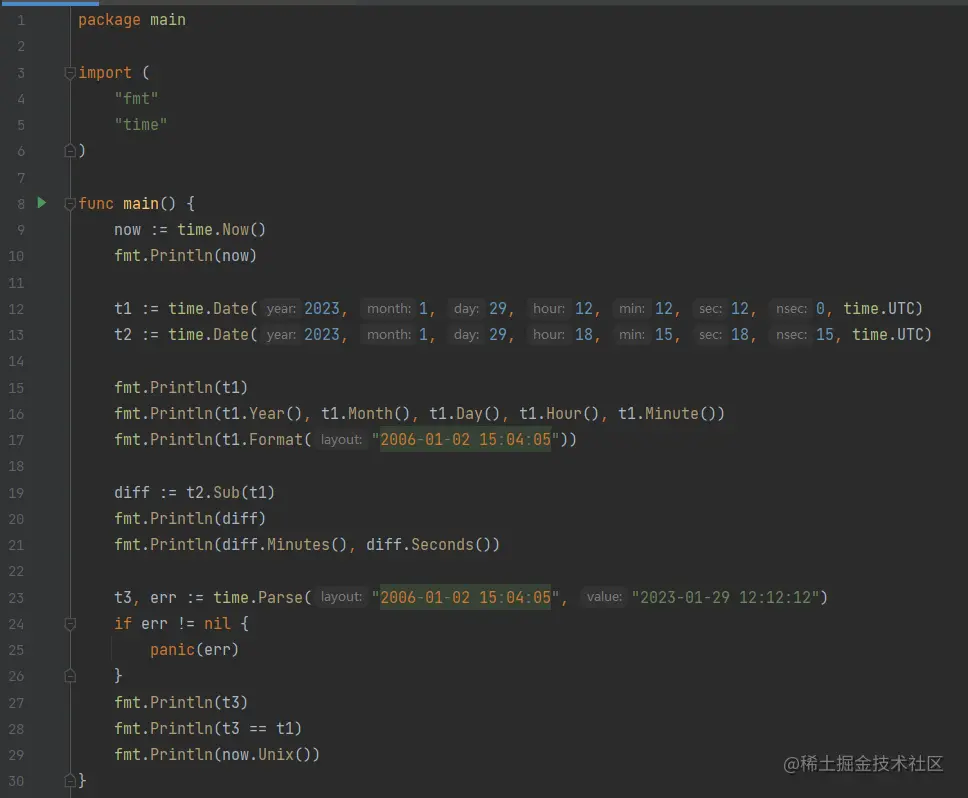Click the 'layout:' hint in the time.Parse call
Viewport: 968px width, 798px height.
[x=341, y=597]
